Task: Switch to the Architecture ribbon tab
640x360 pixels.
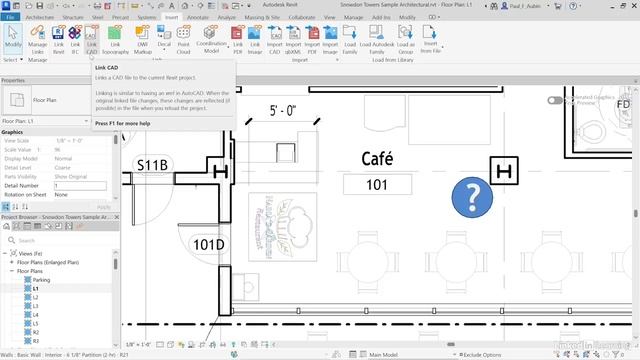Action: pos(40,17)
